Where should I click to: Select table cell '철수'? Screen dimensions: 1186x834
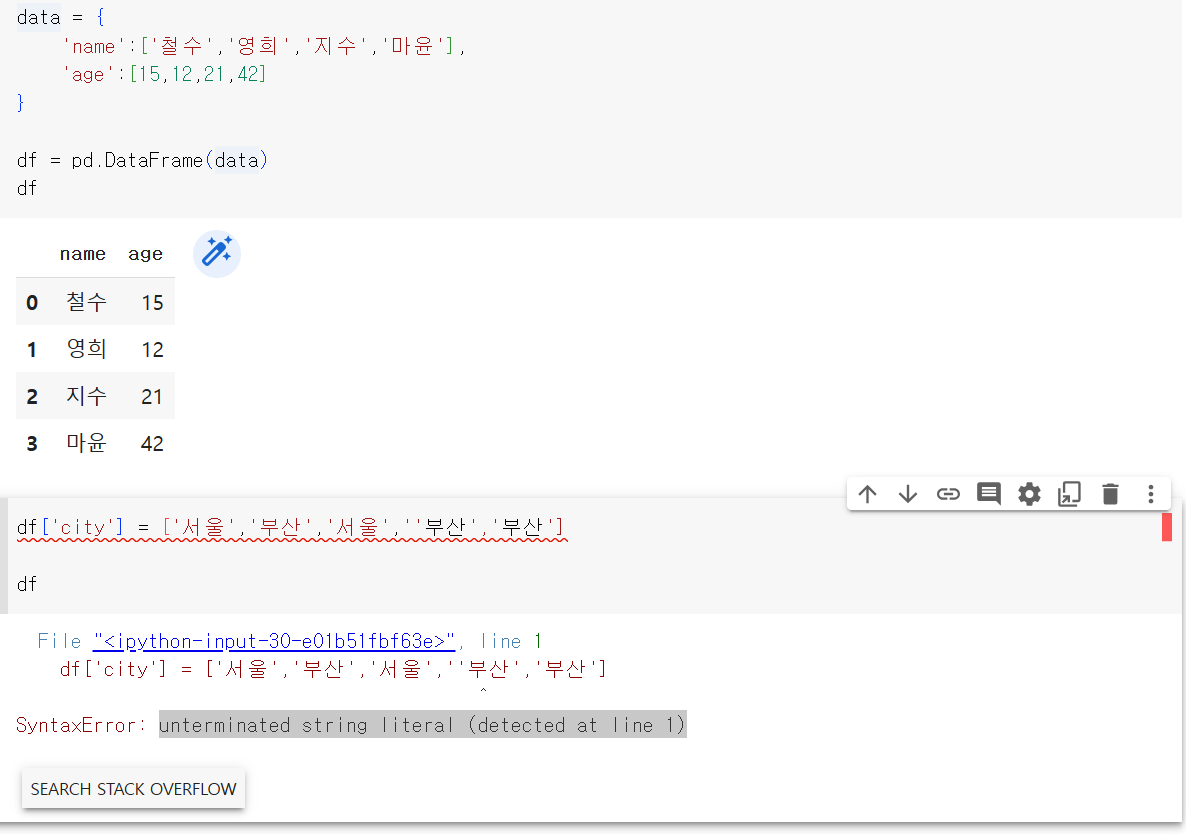pos(86,302)
